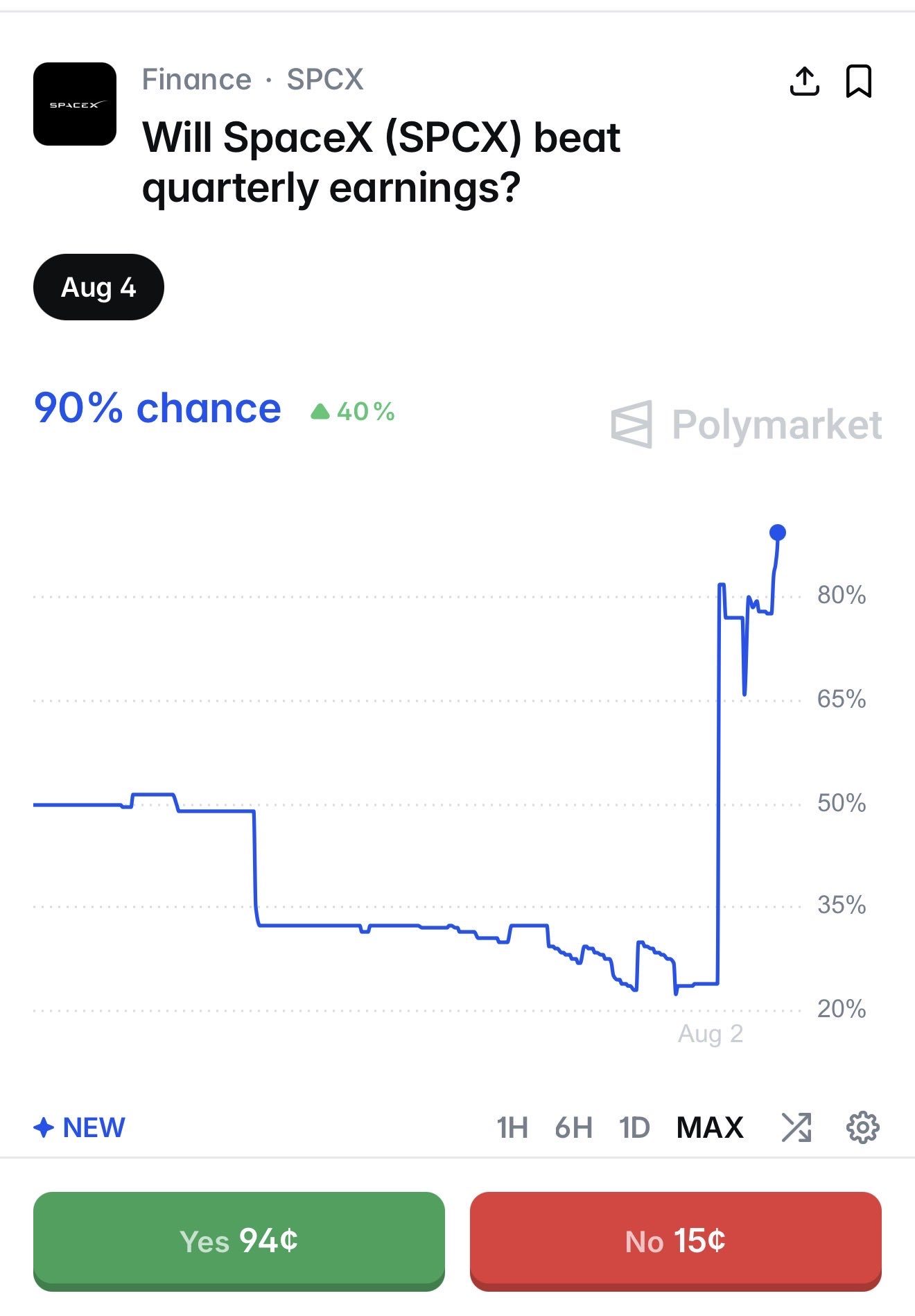Open the SPCX ticker link
Viewport: 915px width, 1316px height.
[325, 80]
